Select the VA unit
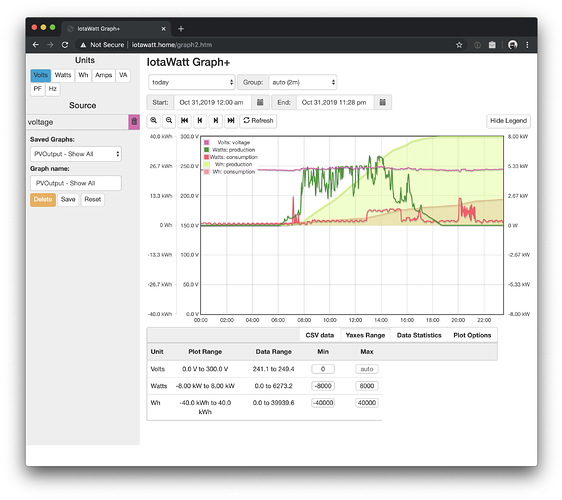562x500 pixels. (x=123, y=75)
